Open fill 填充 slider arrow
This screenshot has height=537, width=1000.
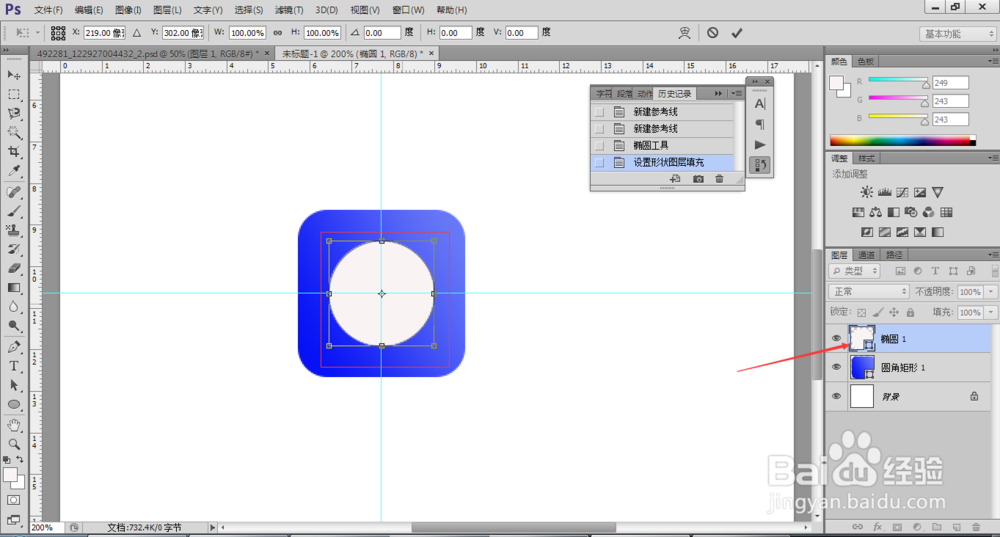pyautogui.click(x=990, y=313)
